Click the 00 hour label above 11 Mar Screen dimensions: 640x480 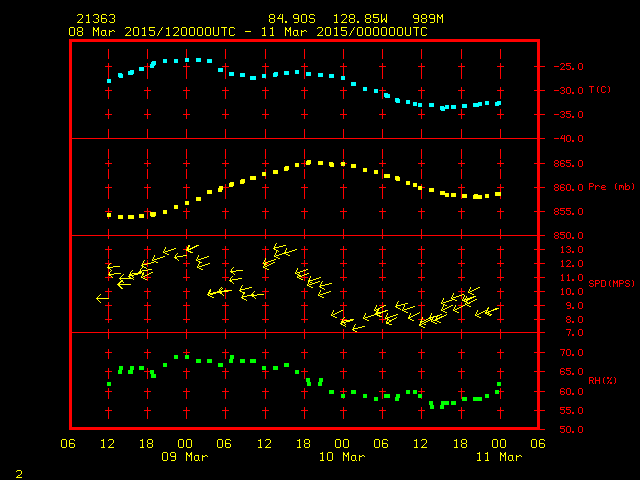[499, 444]
